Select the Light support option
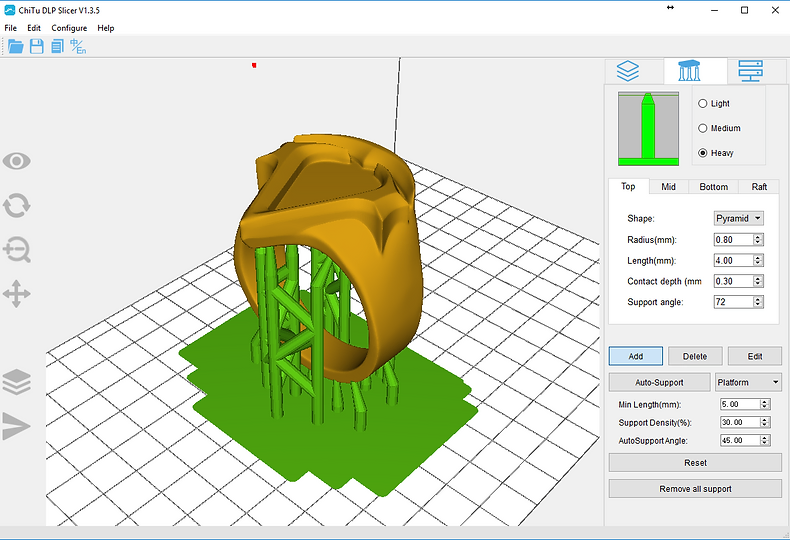This screenshot has width=790, height=540. [714, 103]
